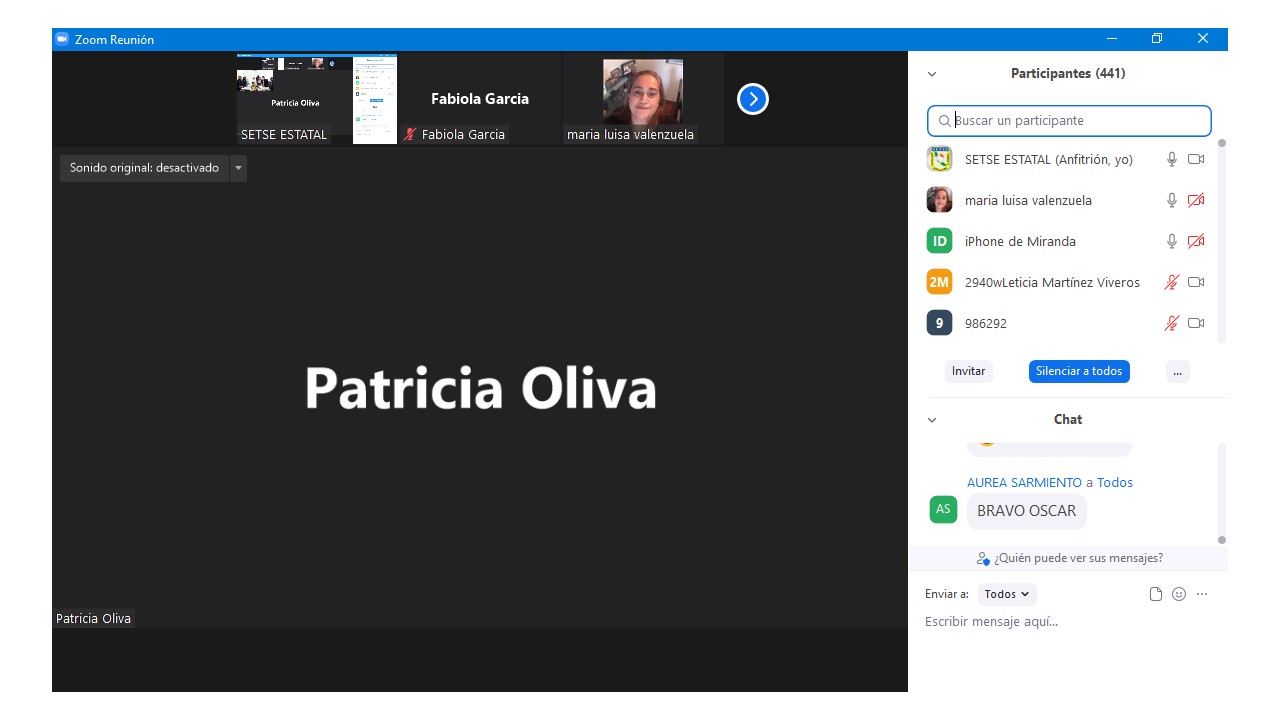Unmute participant 986292 microphone

pos(1172,323)
